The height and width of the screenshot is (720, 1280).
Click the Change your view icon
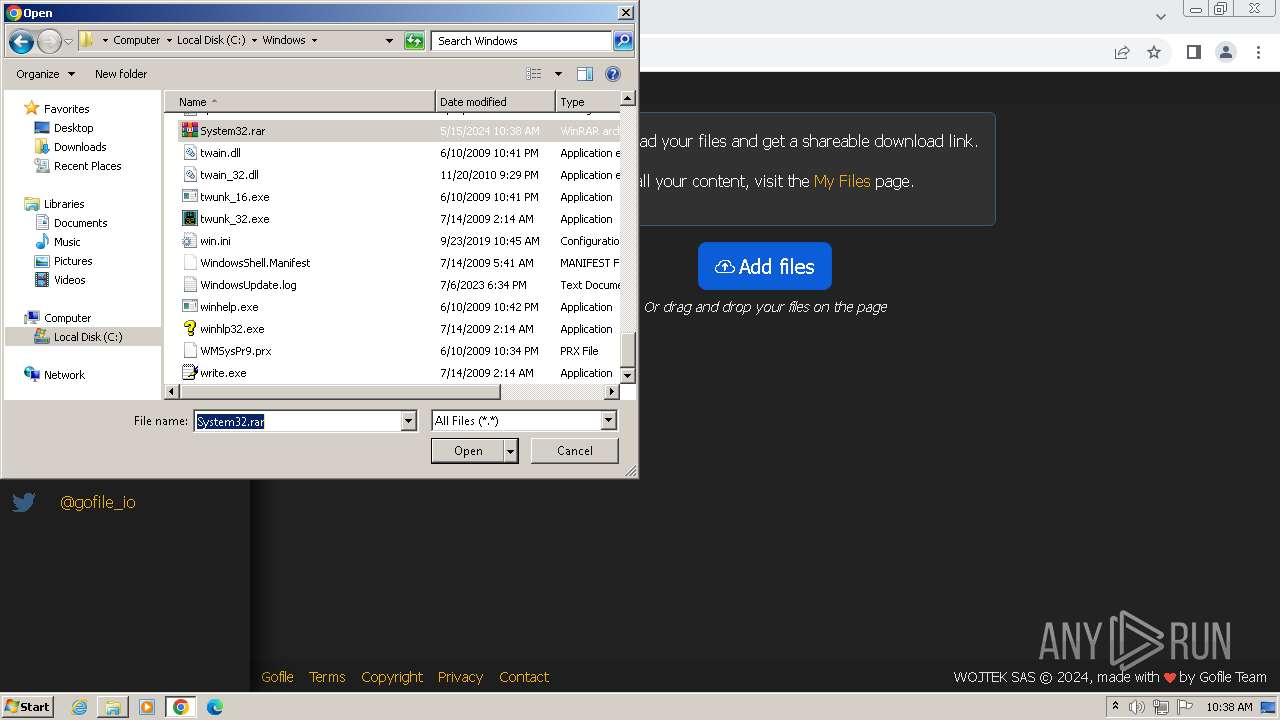tap(534, 74)
